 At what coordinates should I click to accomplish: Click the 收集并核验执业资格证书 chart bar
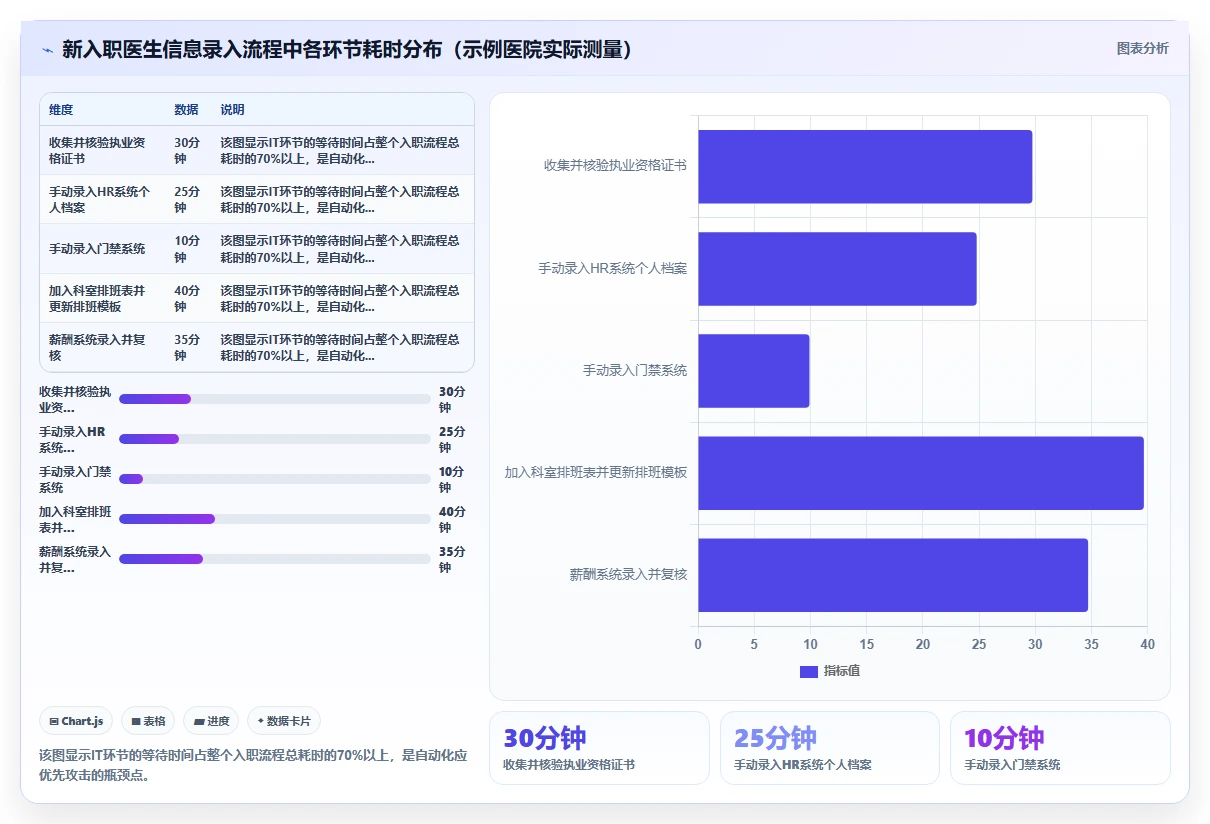tap(865, 166)
